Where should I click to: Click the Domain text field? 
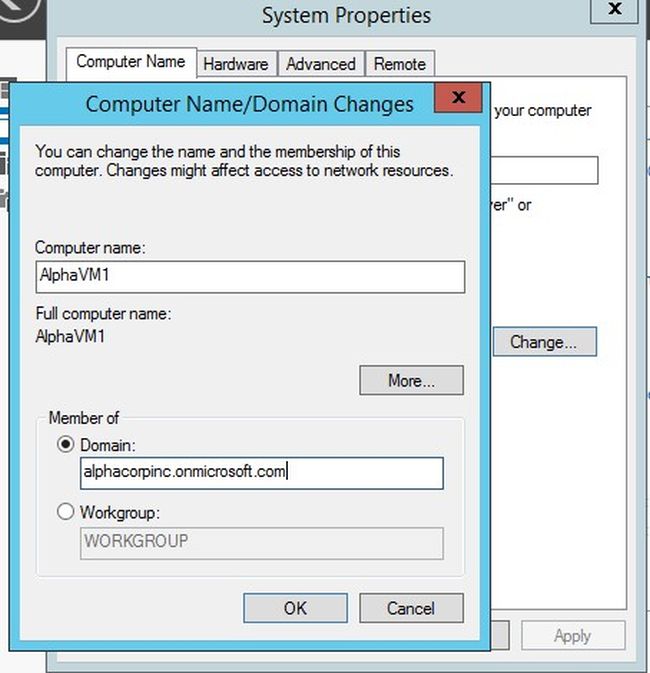pos(262,473)
